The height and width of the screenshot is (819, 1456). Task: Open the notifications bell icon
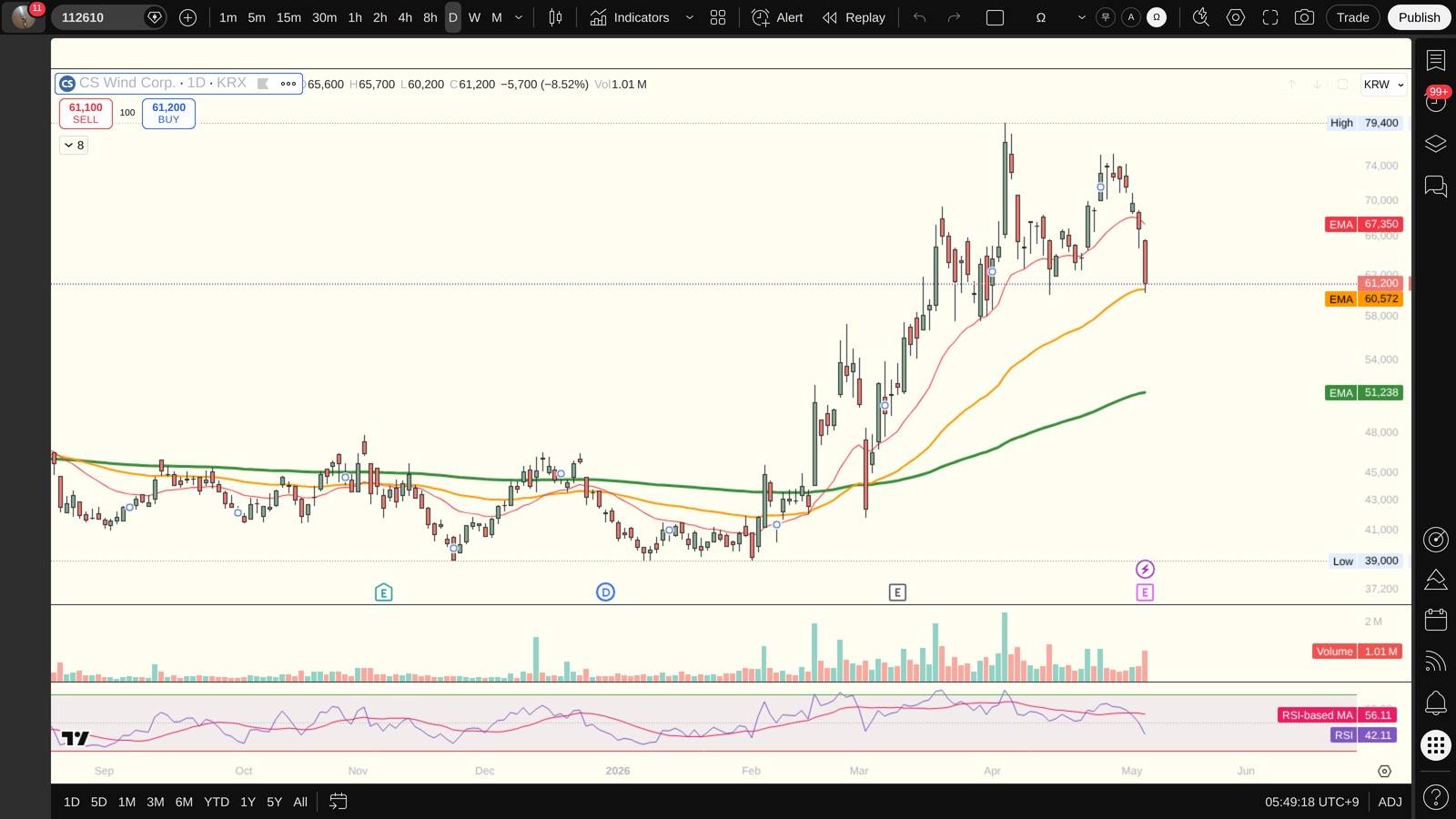tap(1436, 703)
